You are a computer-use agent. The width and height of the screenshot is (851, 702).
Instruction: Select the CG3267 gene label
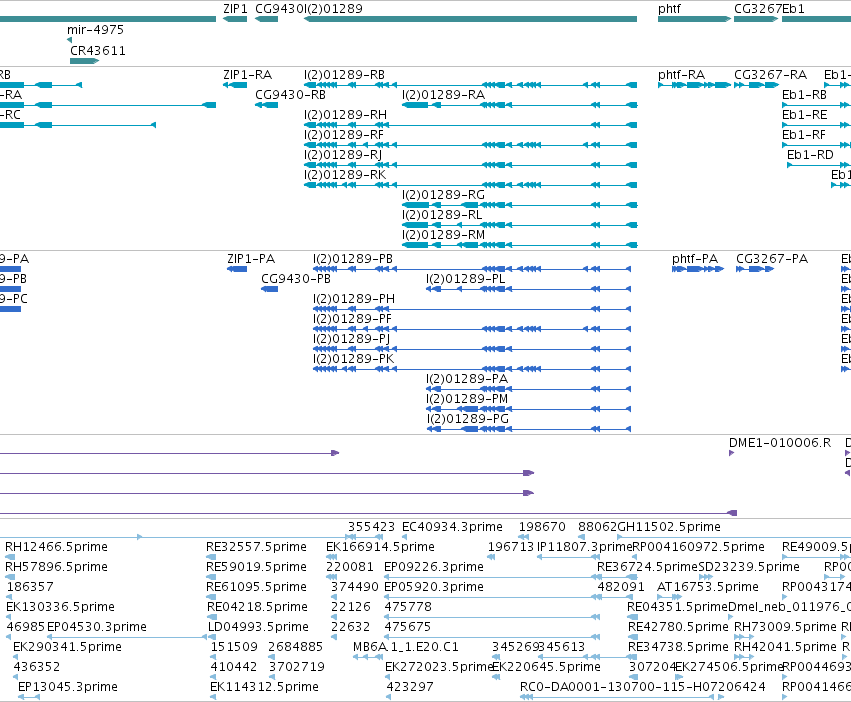758,9
